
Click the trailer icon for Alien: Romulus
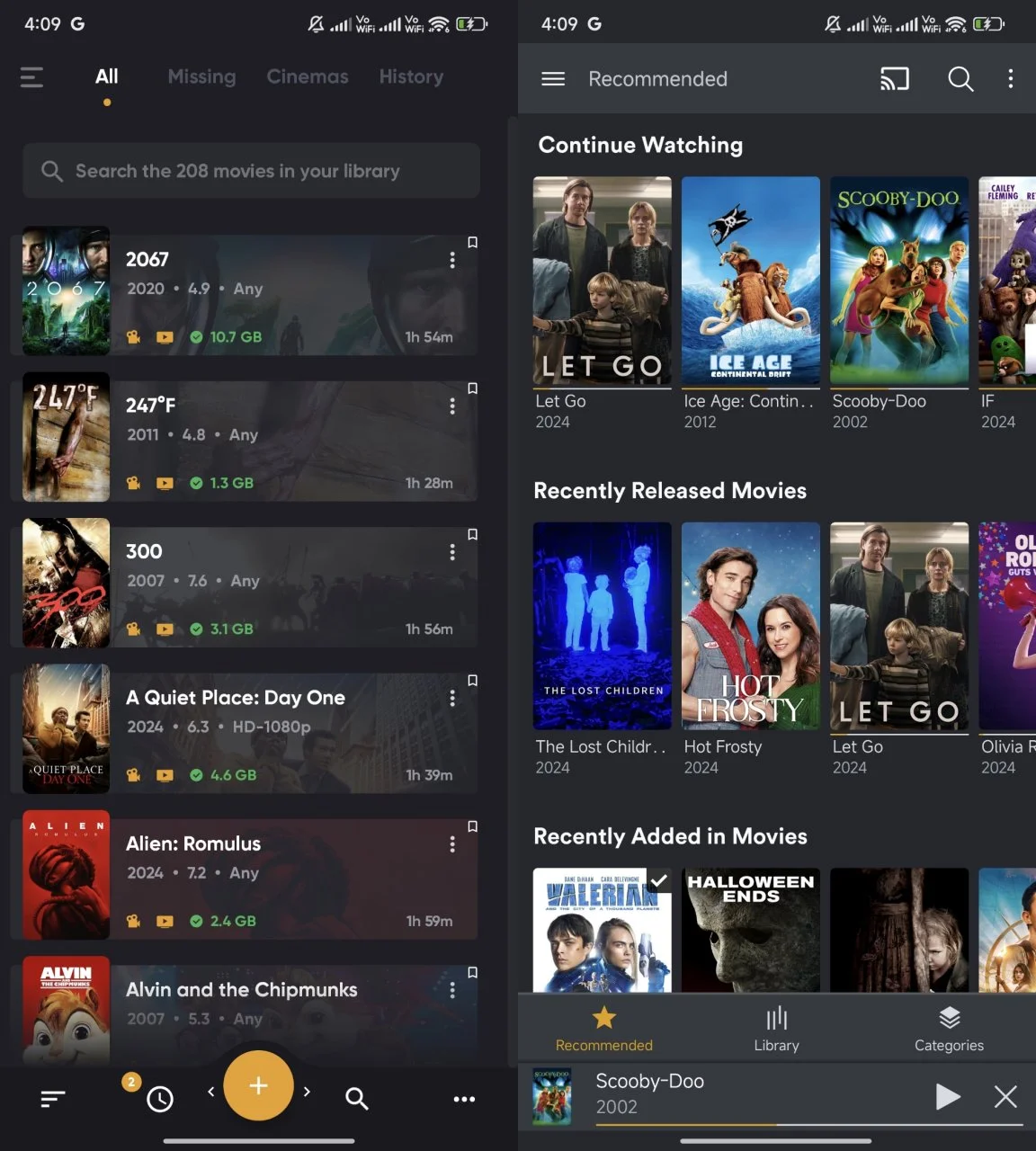click(165, 921)
